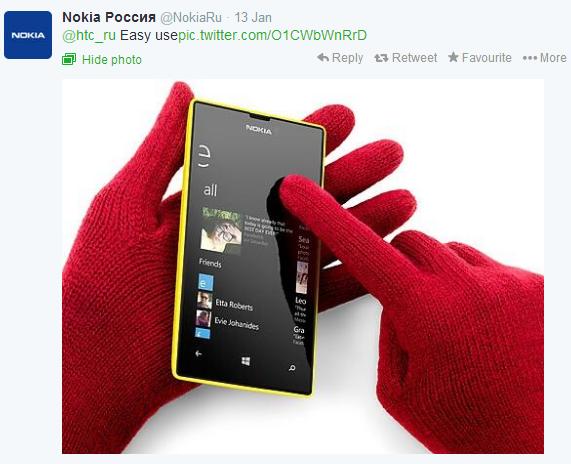This screenshot has width=571, height=464.
Task: Click the red glove photo
Action: pos(303,266)
